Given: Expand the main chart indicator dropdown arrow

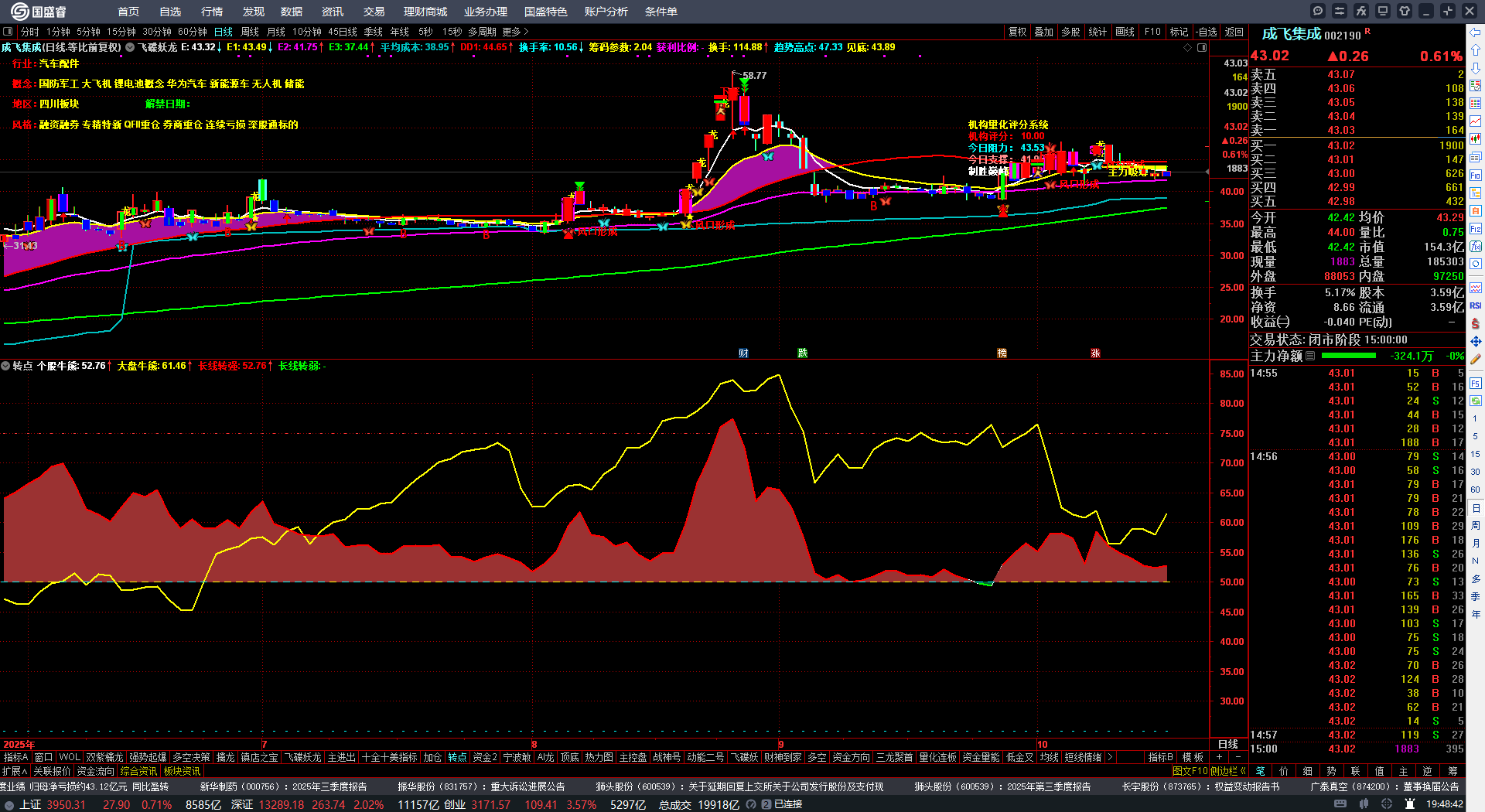Looking at the screenshot, I should coord(130,47).
